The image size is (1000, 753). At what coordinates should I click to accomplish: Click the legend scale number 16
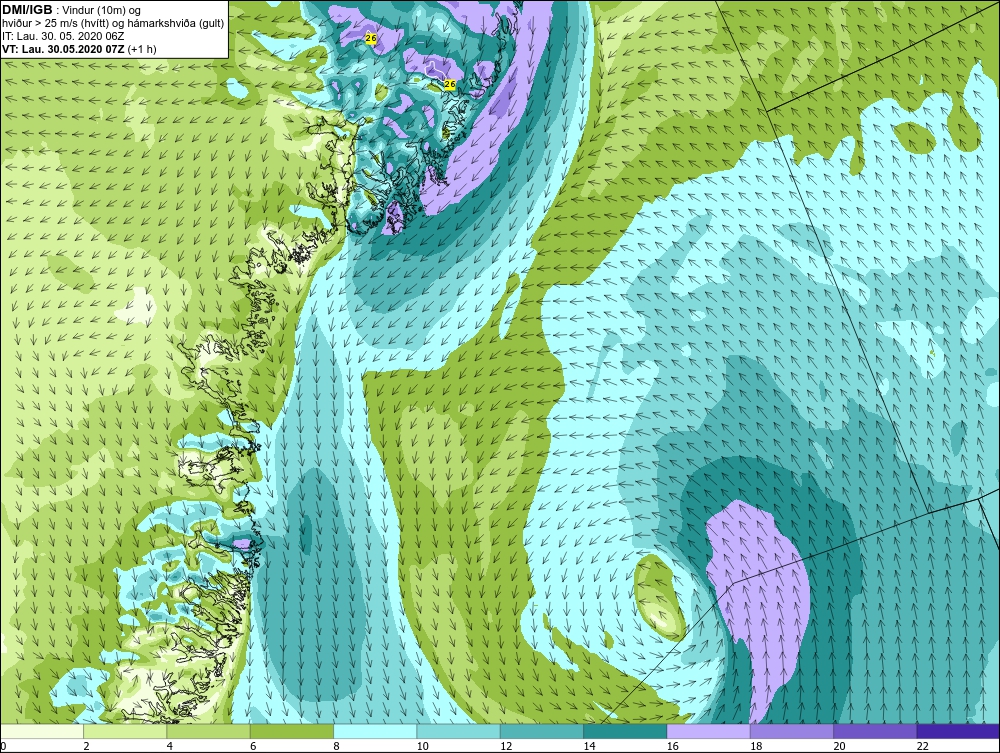pyautogui.click(x=672, y=746)
